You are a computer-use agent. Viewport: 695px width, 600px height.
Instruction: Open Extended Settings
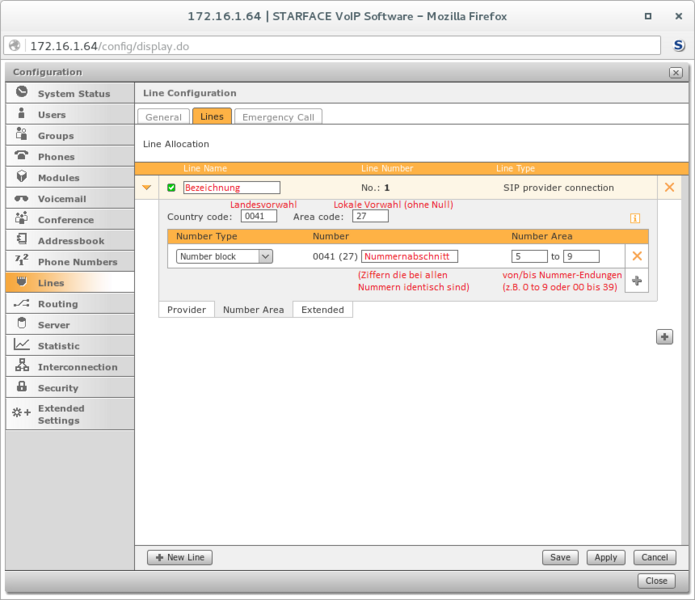tap(70, 414)
